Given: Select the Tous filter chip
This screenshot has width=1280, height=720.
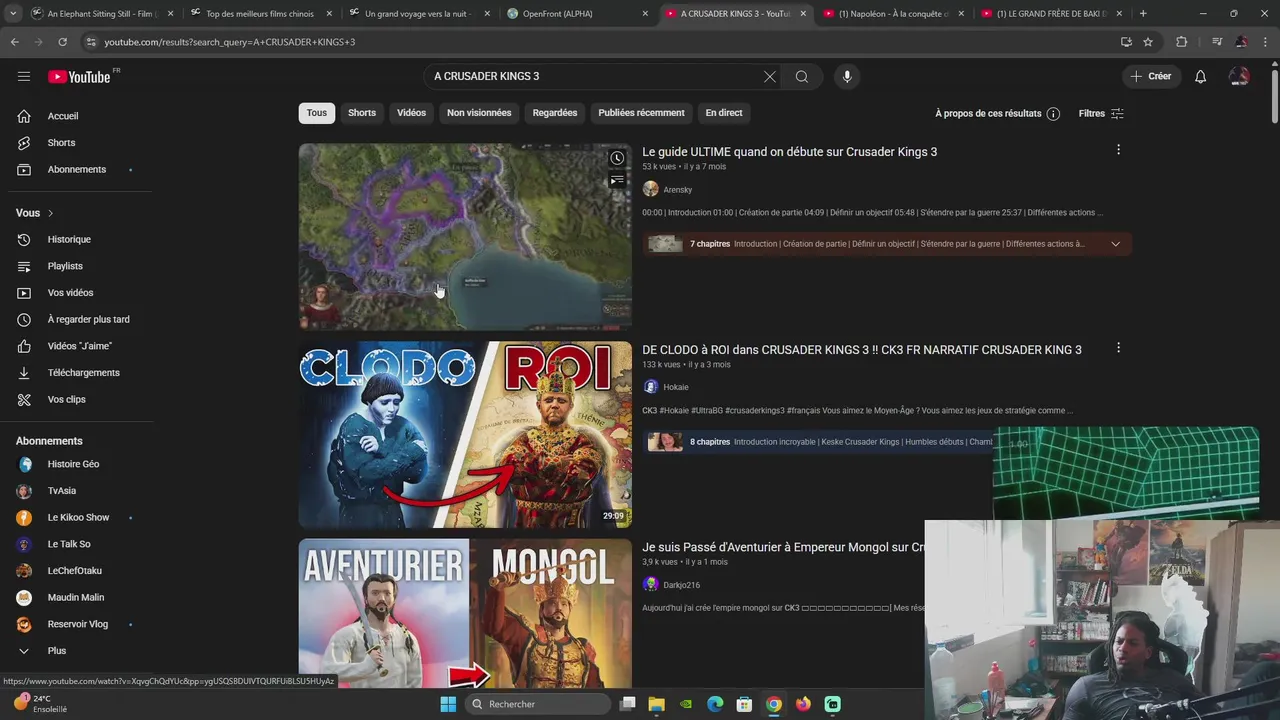Looking at the screenshot, I should pyautogui.click(x=317, y=113).
